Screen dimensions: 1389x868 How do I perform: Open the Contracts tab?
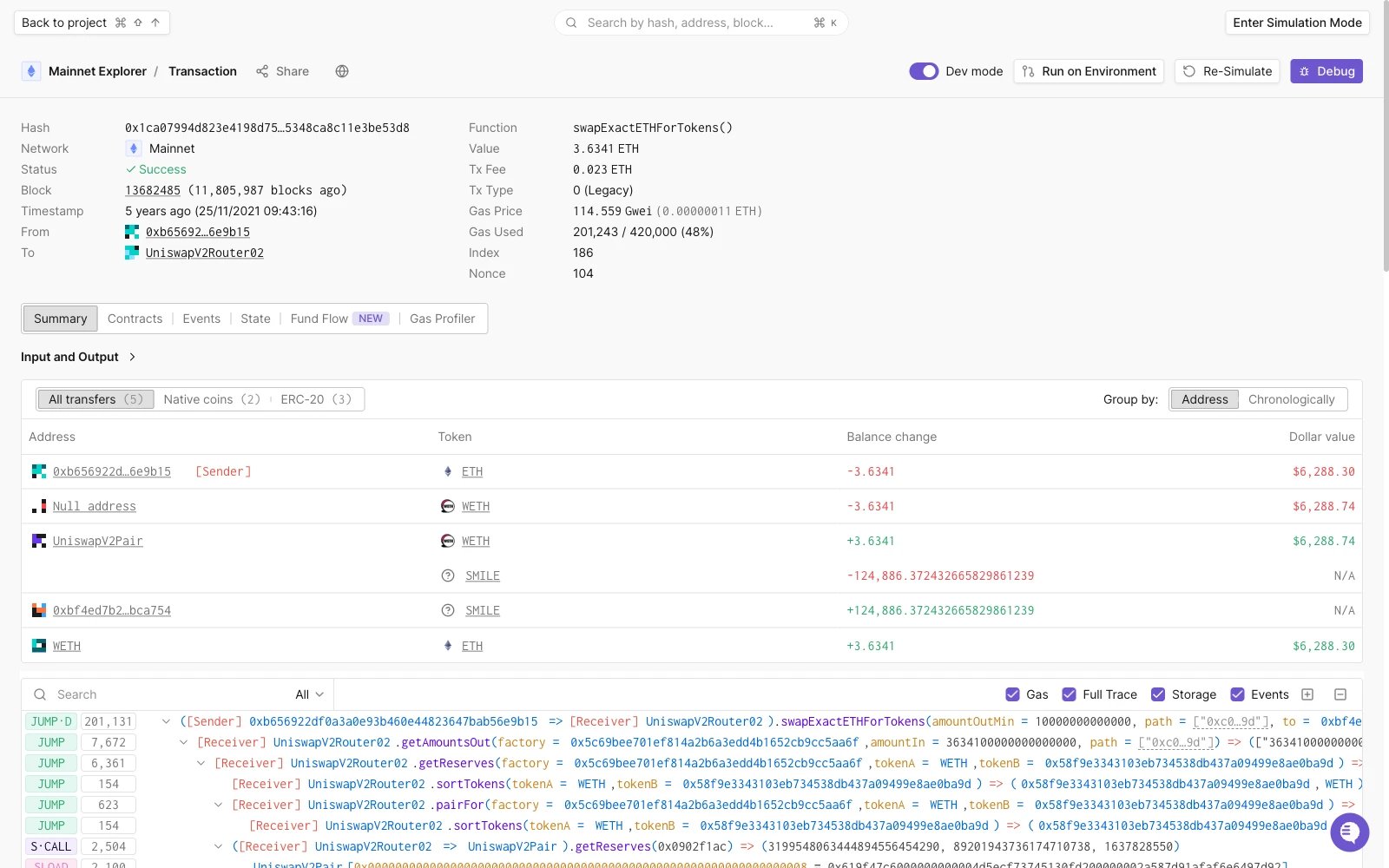135,319
